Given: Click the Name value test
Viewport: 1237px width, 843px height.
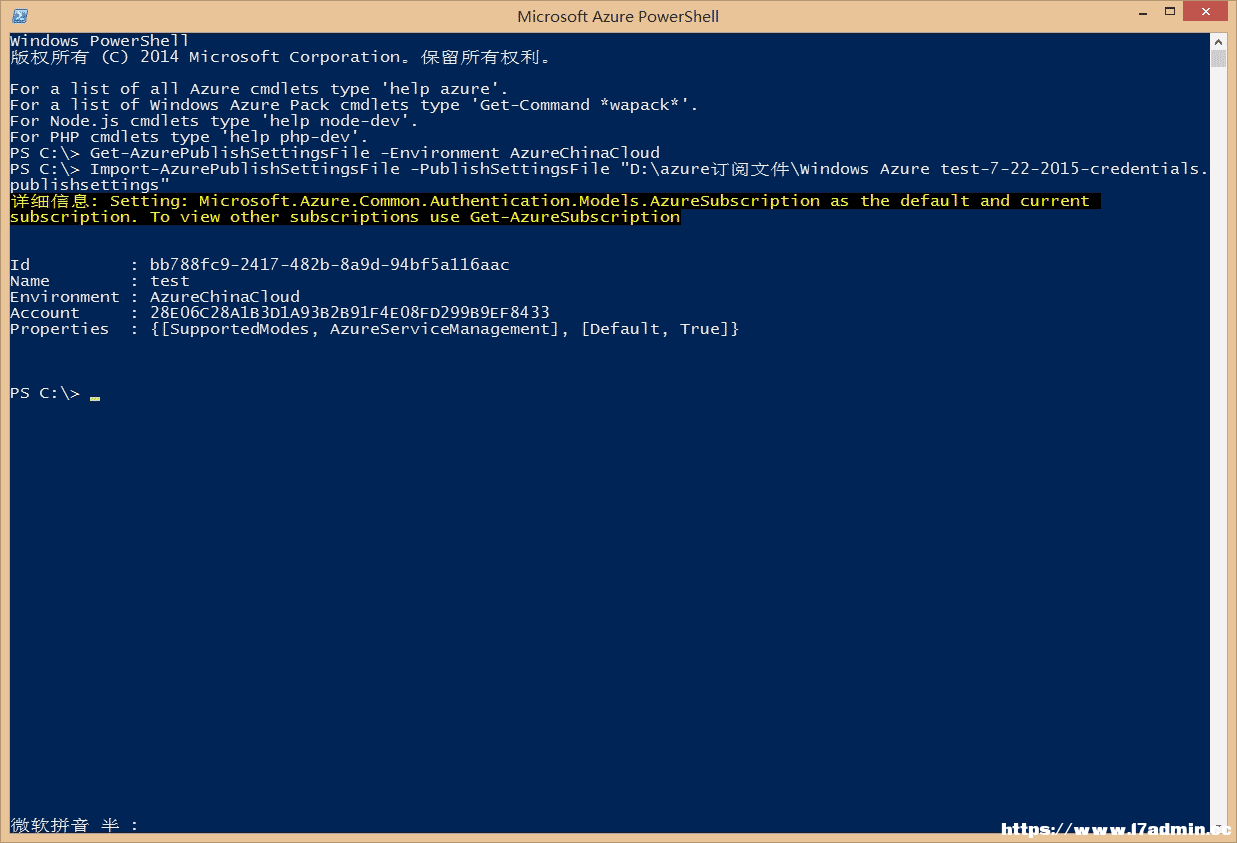Looking at the screenshot, I should (x=170, y=281).
